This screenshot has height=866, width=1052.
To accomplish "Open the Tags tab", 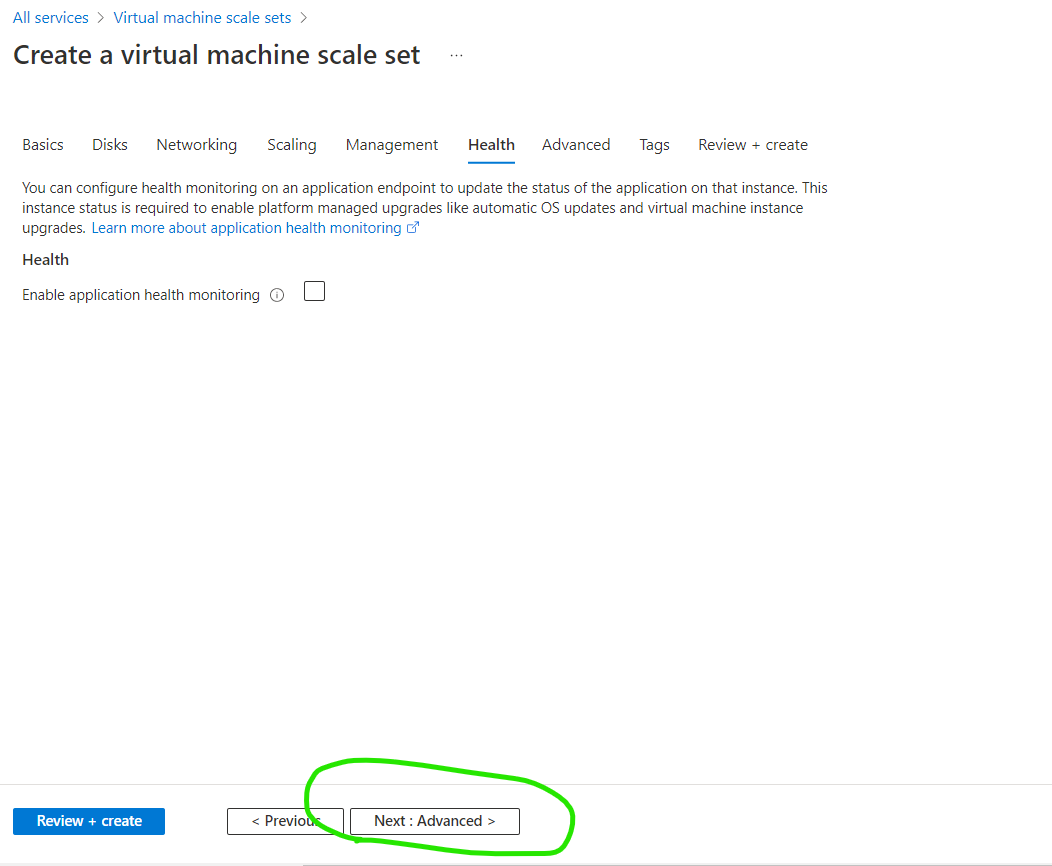I will (x=654, y=145).
